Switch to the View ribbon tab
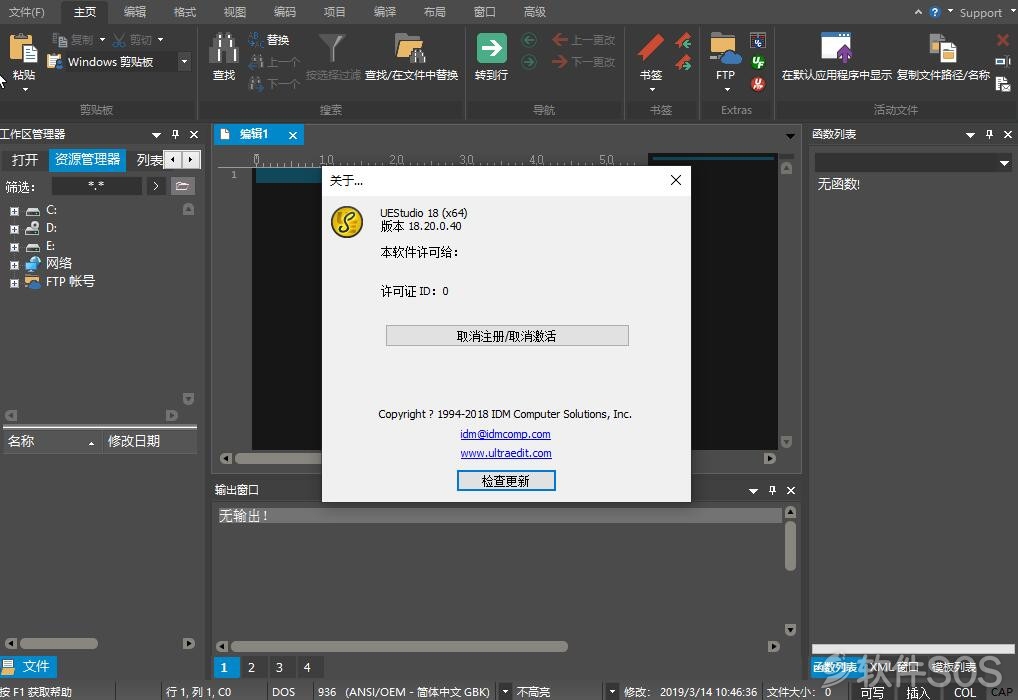Viewport: 1018px width, 700px height. (x=234, y=12)
